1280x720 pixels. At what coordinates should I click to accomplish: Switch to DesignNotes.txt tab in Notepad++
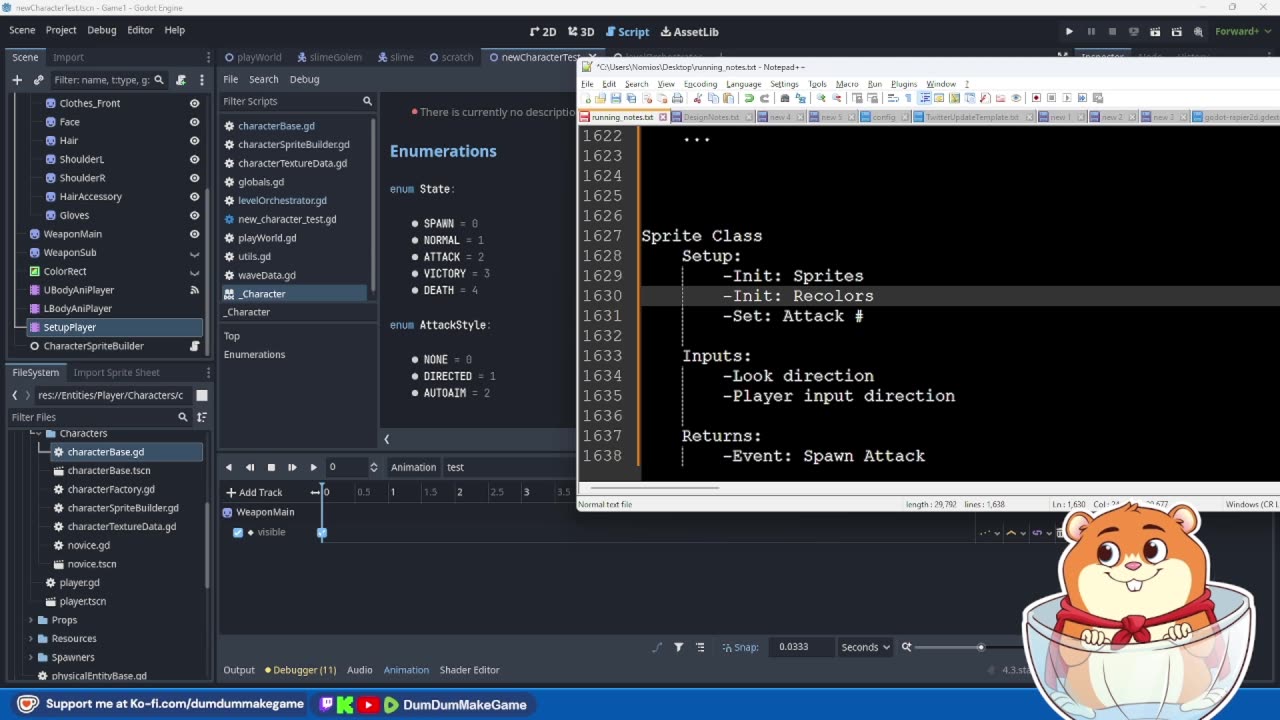pyautogui.click(x=711, y=117)
